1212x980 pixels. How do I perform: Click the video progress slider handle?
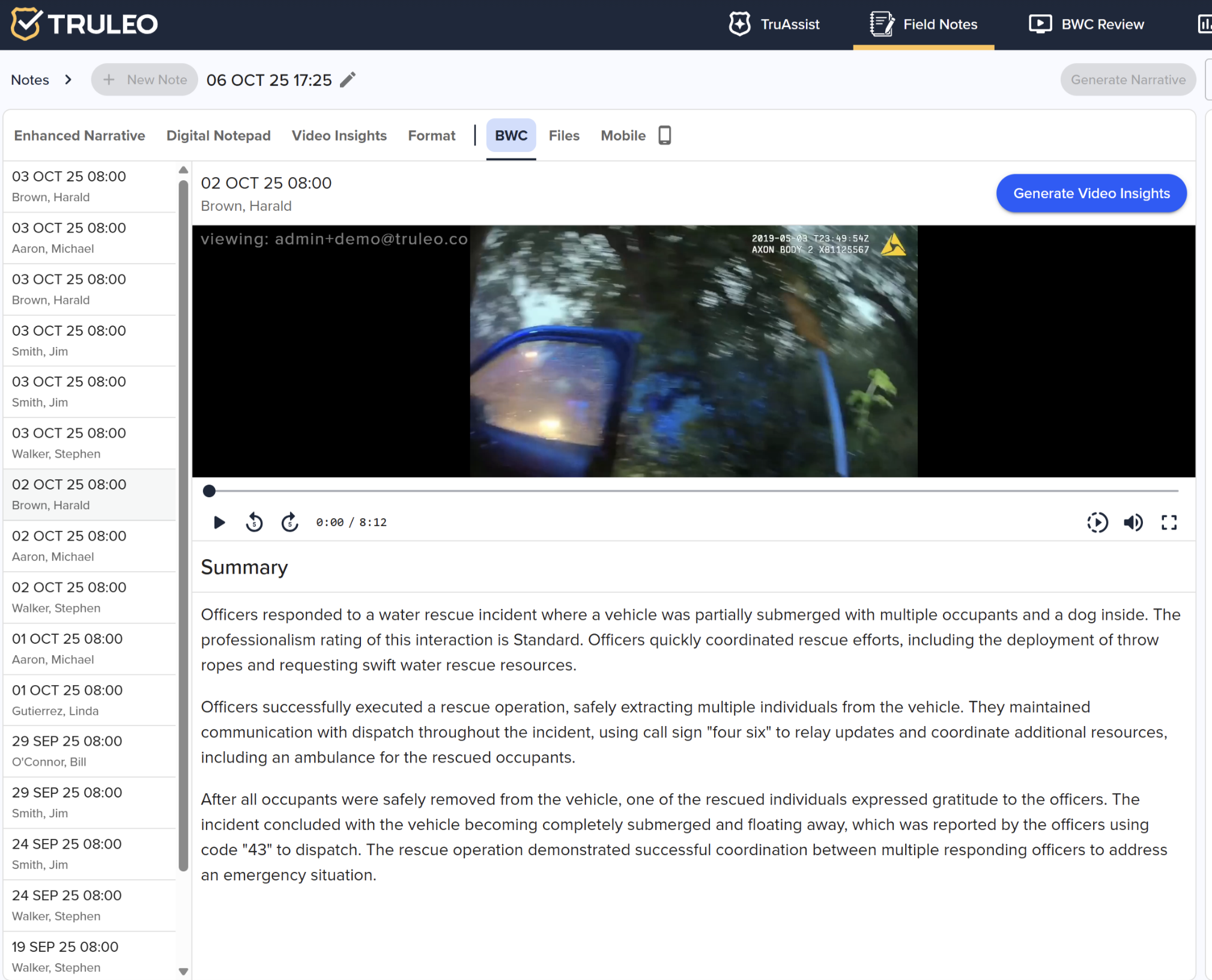coord(209,491)
